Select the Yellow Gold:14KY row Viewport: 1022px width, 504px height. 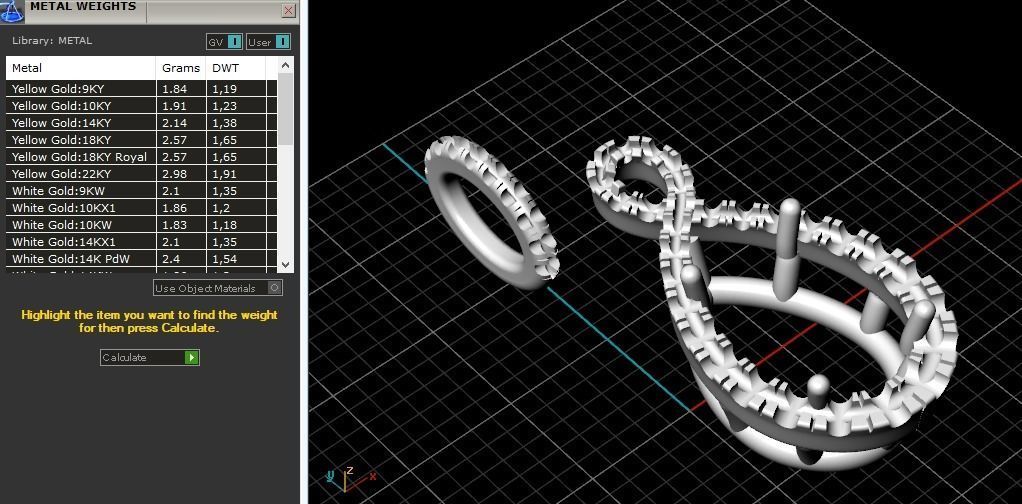pyautogui.click(x=141, y=123)
